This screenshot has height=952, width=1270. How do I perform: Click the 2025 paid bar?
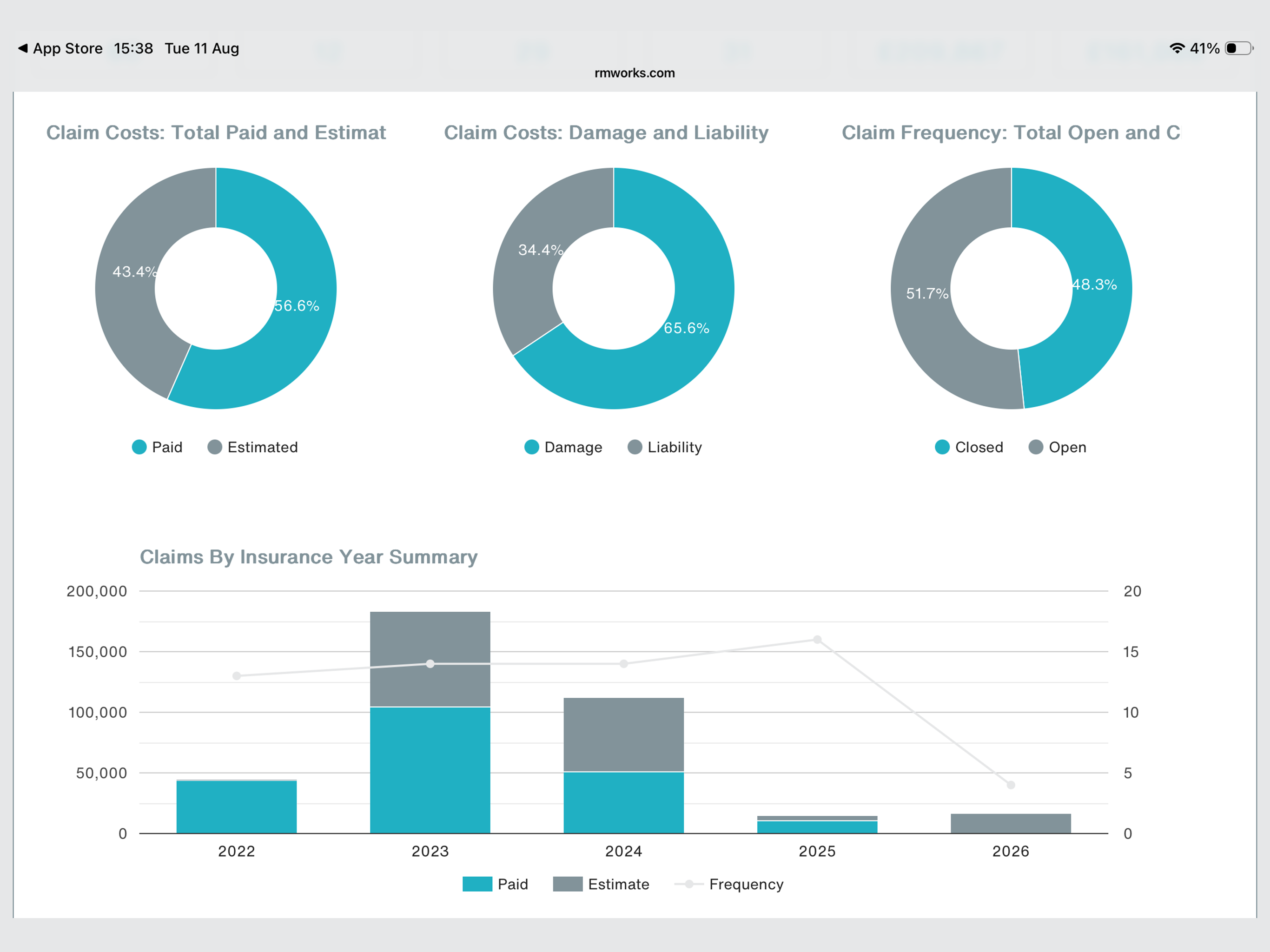817,827
